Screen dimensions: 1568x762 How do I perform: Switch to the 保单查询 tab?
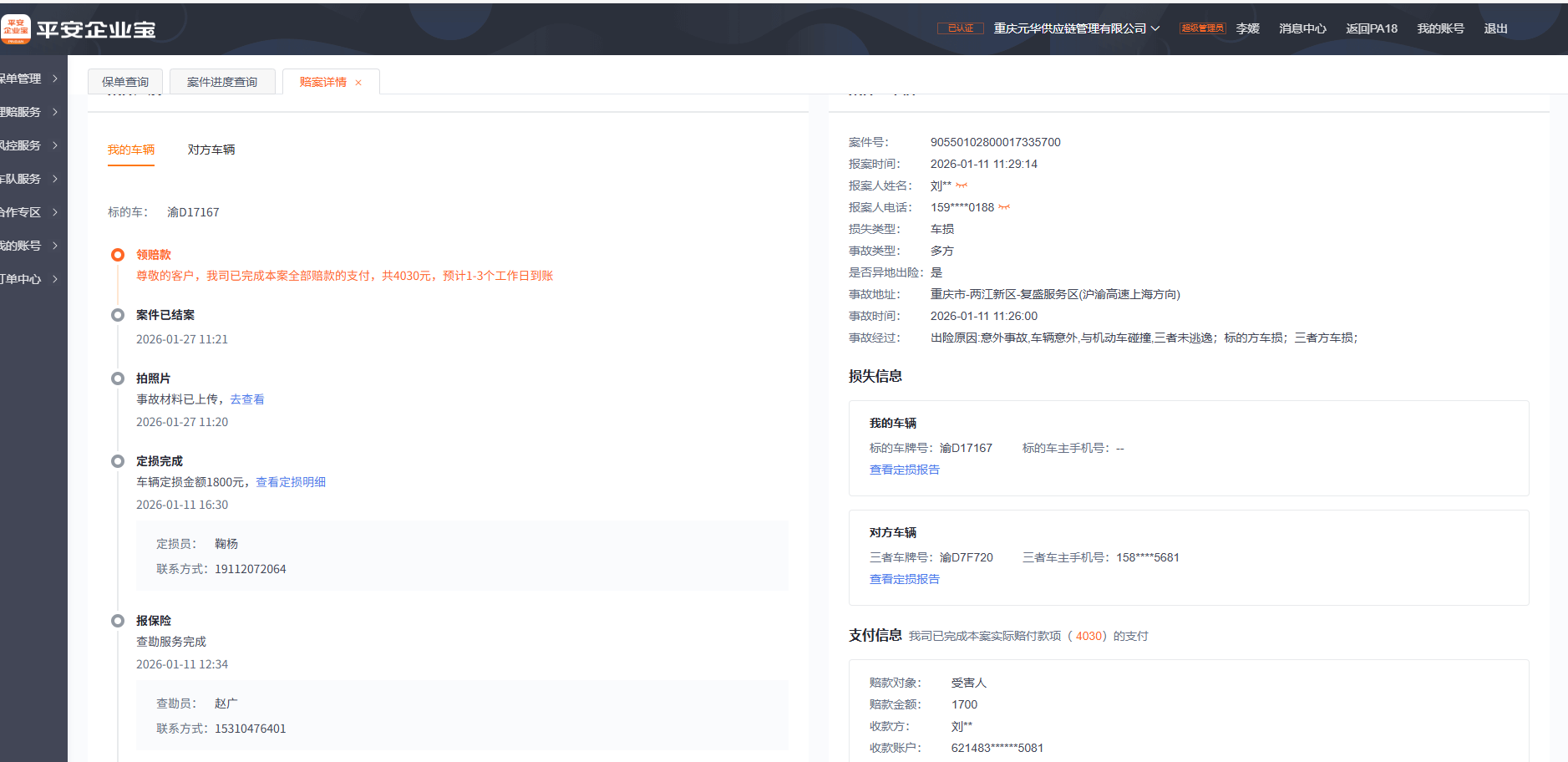pos(125,82)
